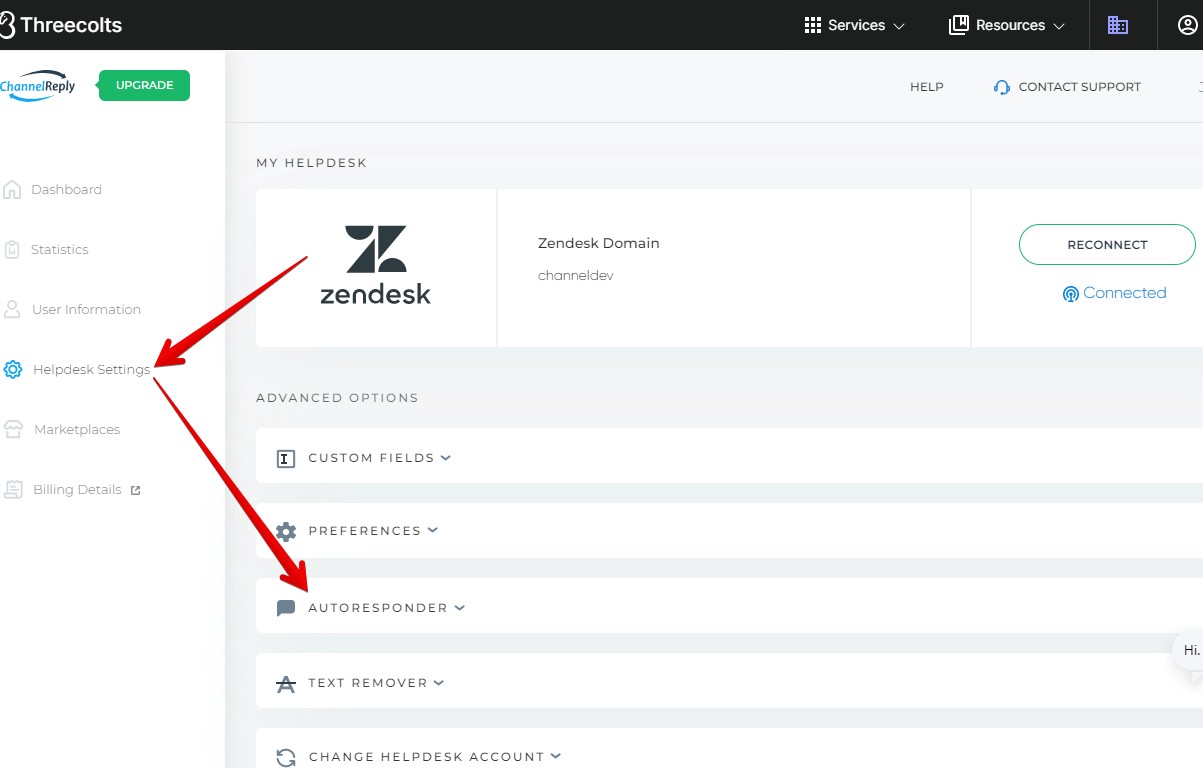Click the Helpdesk Settings gear icon

pos(13,370)
